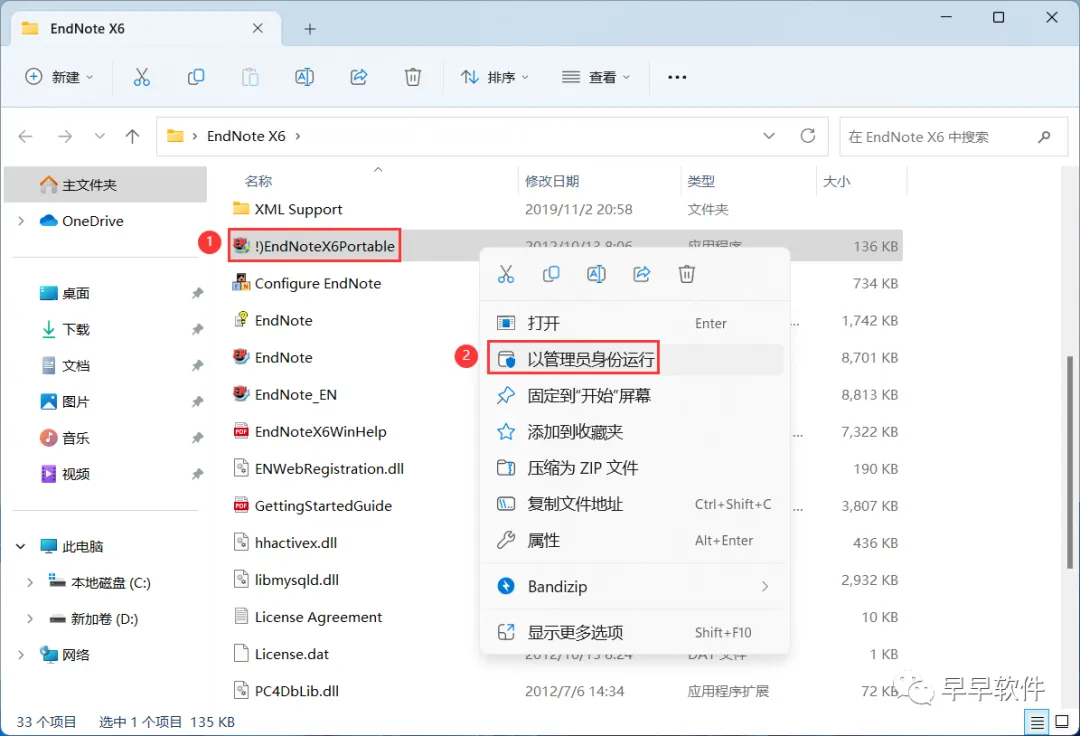This screenshot has width=1080, height=736.
Task: Collapse the This PC (此电脑) node
Action: [21, 547]
